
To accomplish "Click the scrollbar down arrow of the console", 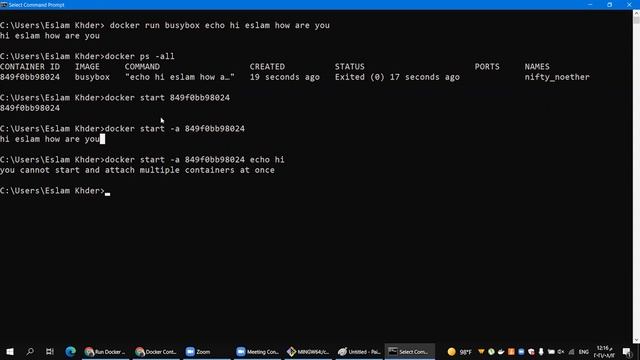I will click(636, 340).
